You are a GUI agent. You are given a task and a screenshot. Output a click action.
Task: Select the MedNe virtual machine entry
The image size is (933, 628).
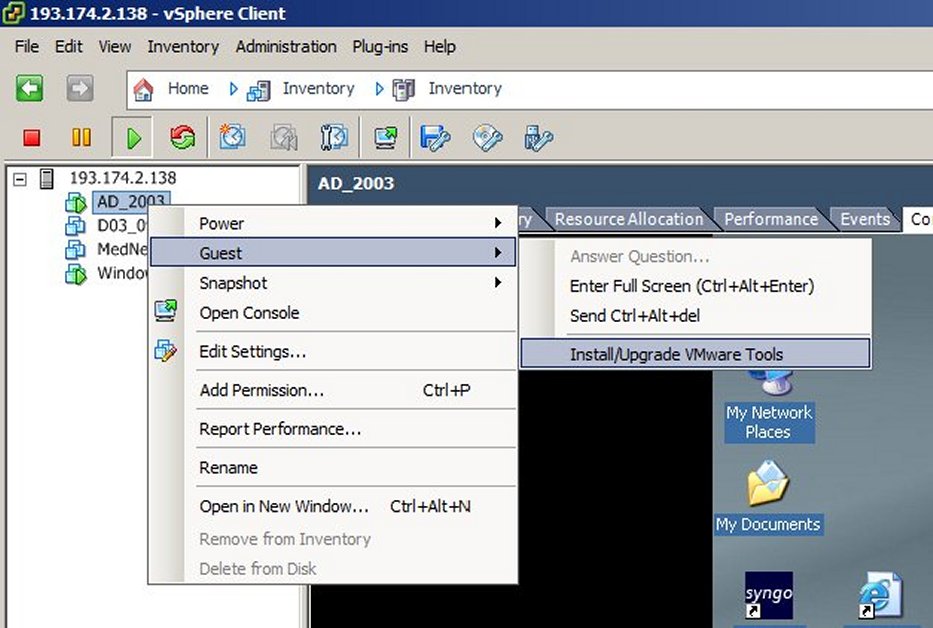(122, 249)
